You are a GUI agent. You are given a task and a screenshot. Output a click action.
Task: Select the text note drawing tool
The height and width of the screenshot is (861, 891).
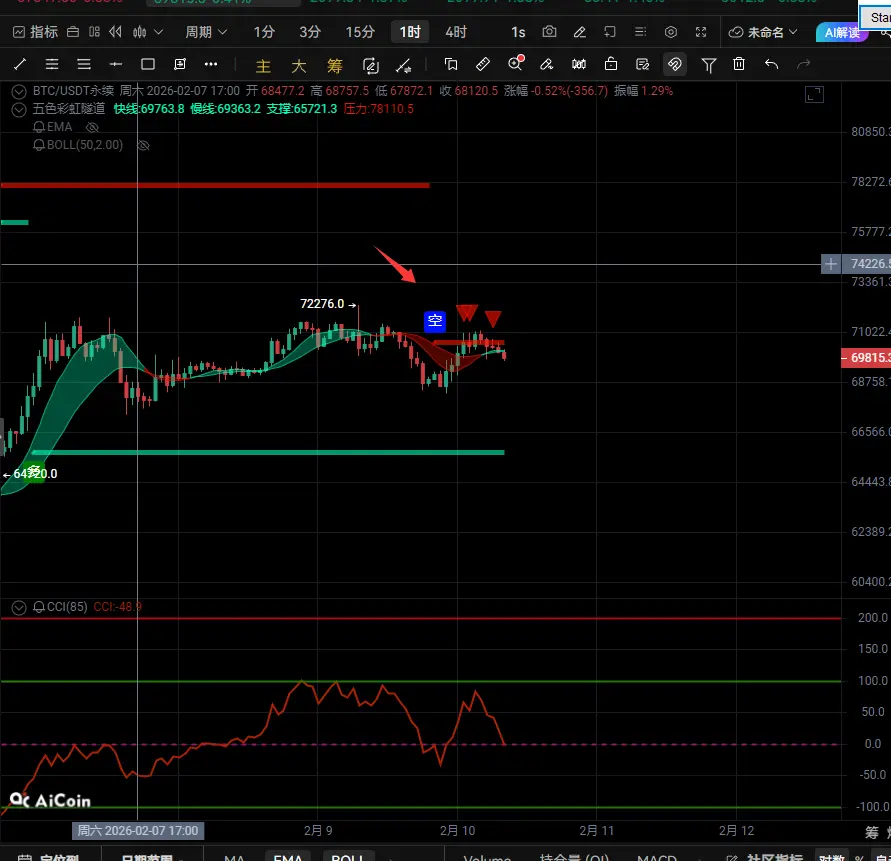(180, 64)
